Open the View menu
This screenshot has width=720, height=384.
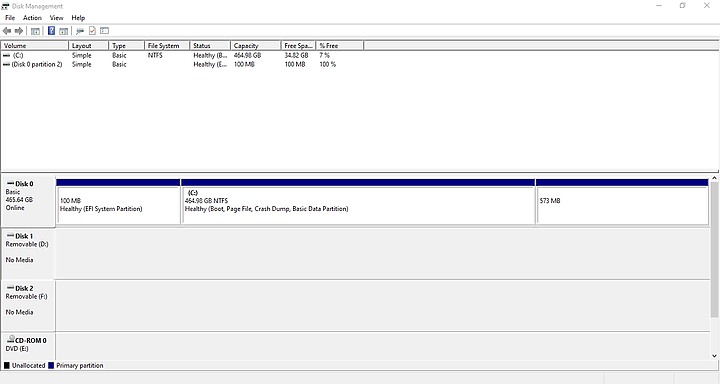click(x=56, y=17)
